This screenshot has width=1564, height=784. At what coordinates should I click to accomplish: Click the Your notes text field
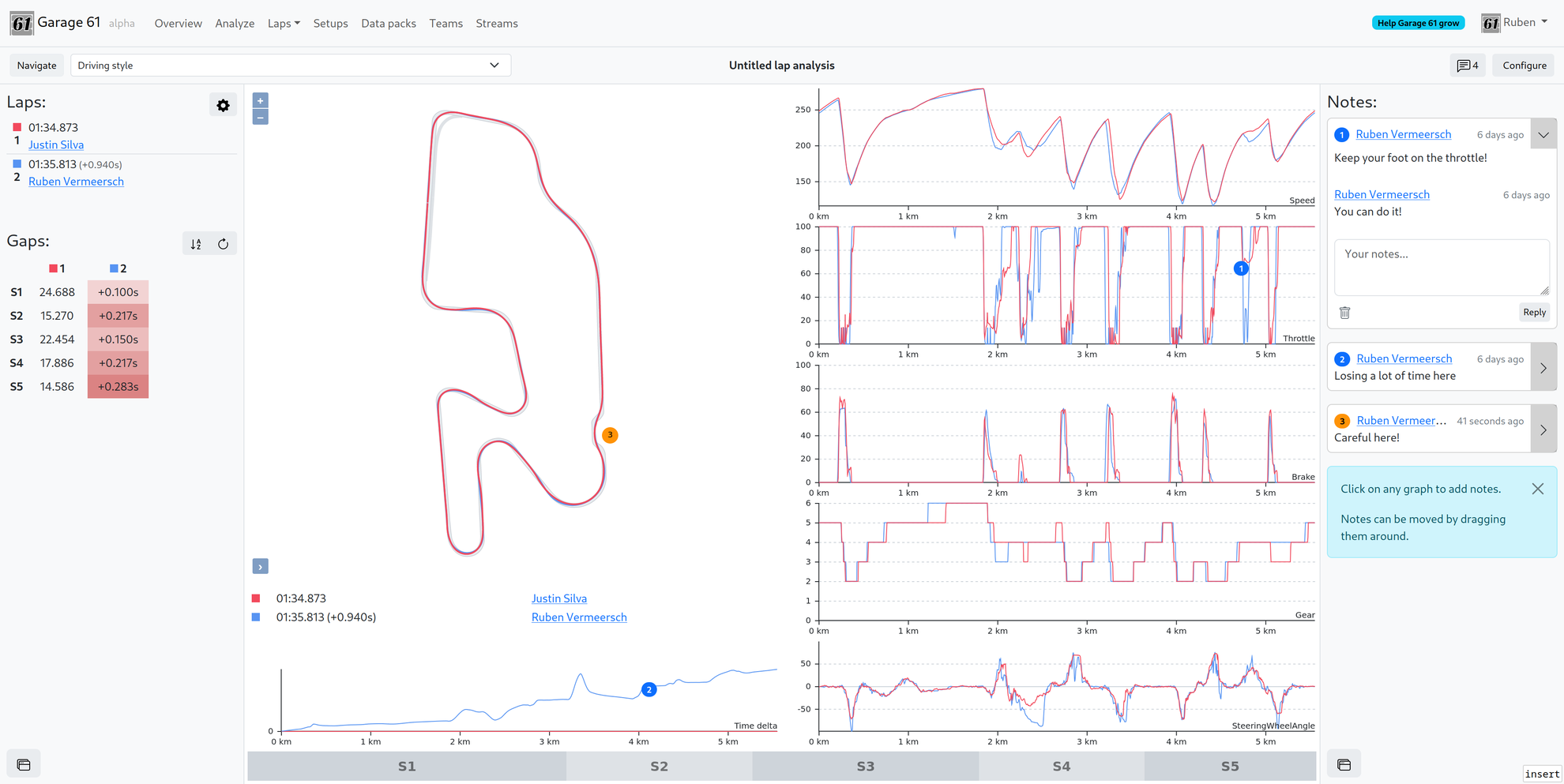(x=1441, y=267)
